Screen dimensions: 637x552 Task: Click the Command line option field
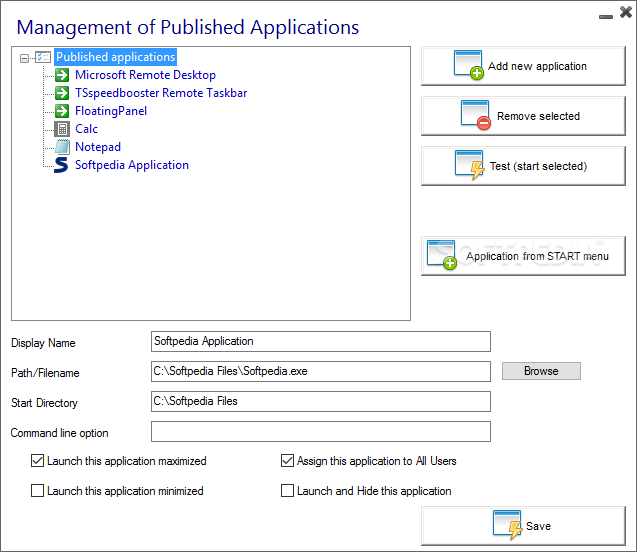pos(321,431)
